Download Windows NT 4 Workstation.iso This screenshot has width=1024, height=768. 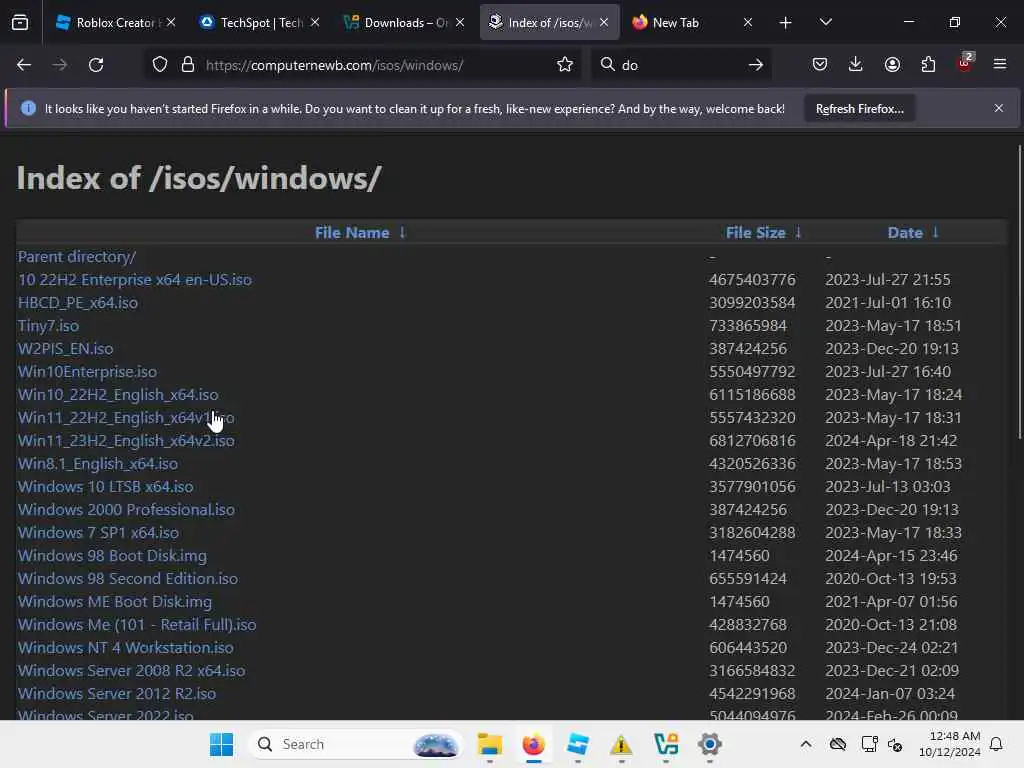125,648
